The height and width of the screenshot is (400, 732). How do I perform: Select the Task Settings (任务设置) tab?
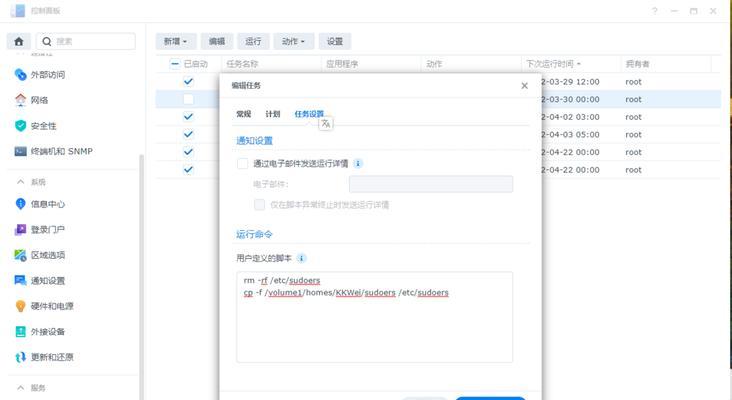[x=309, y=114]
